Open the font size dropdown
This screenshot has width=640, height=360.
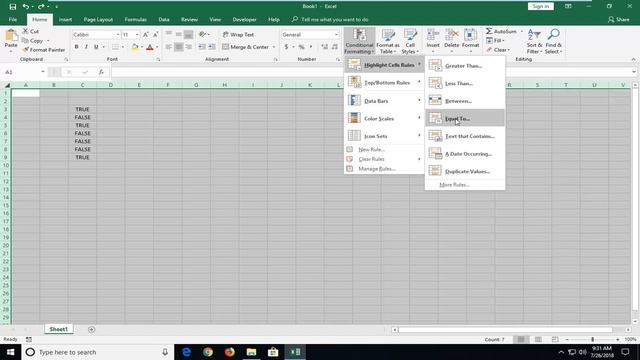coord(137,35)
